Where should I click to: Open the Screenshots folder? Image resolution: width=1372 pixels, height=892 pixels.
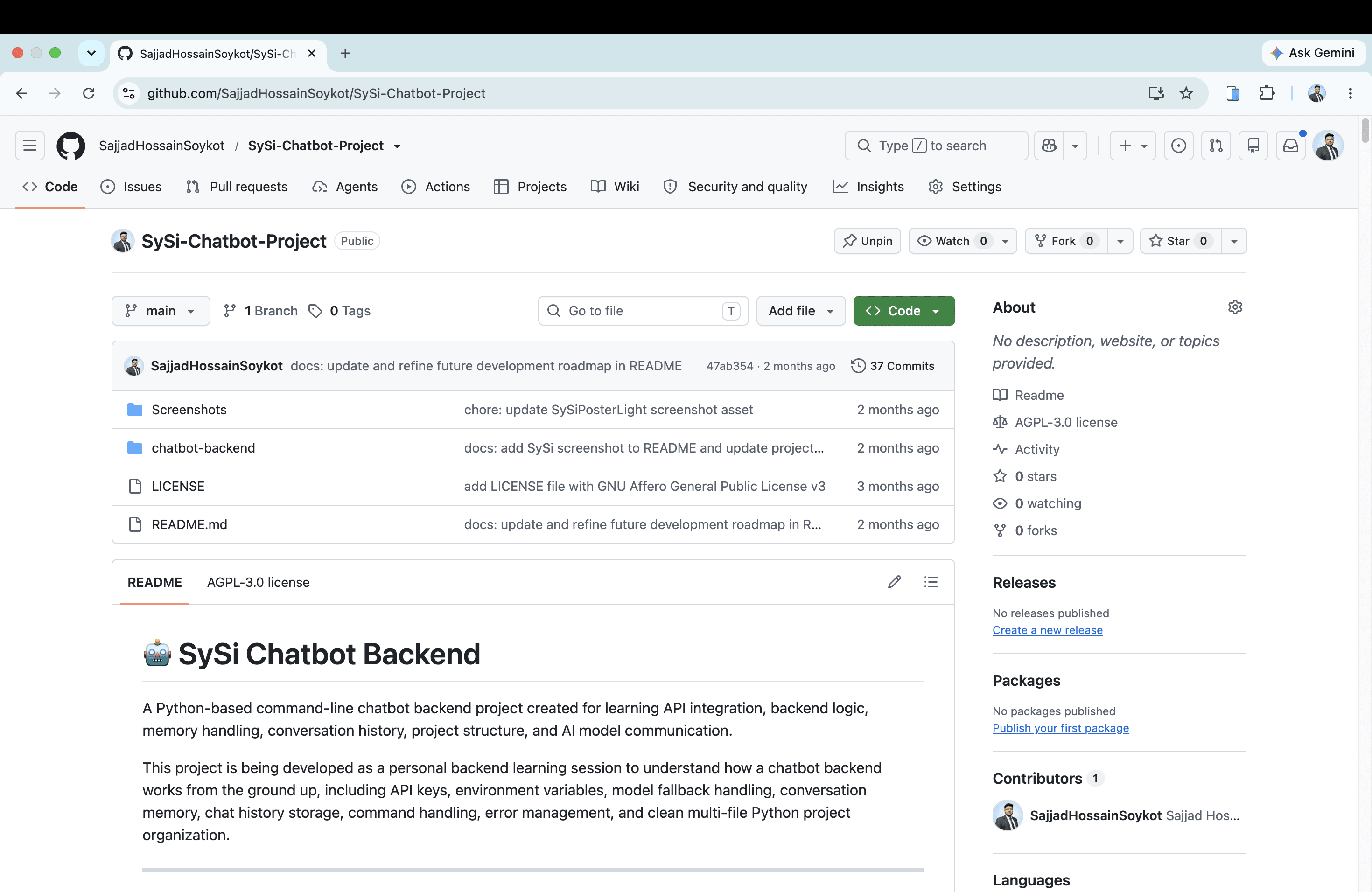tap(189, 410)
